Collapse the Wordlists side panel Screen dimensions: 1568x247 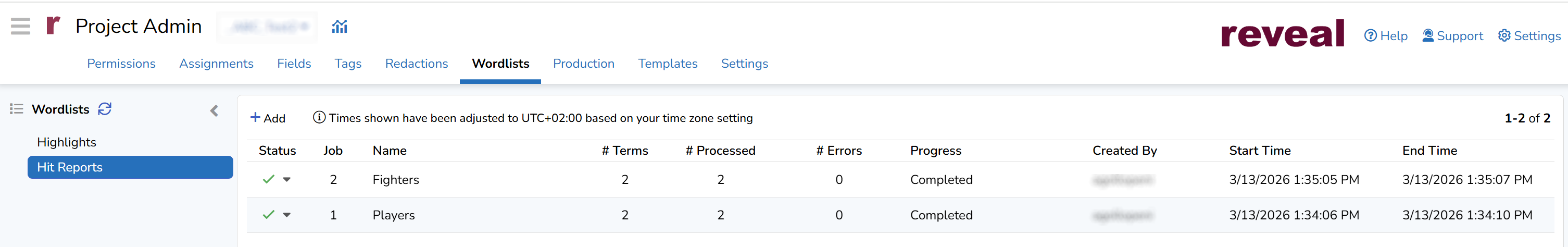(214, 110)
